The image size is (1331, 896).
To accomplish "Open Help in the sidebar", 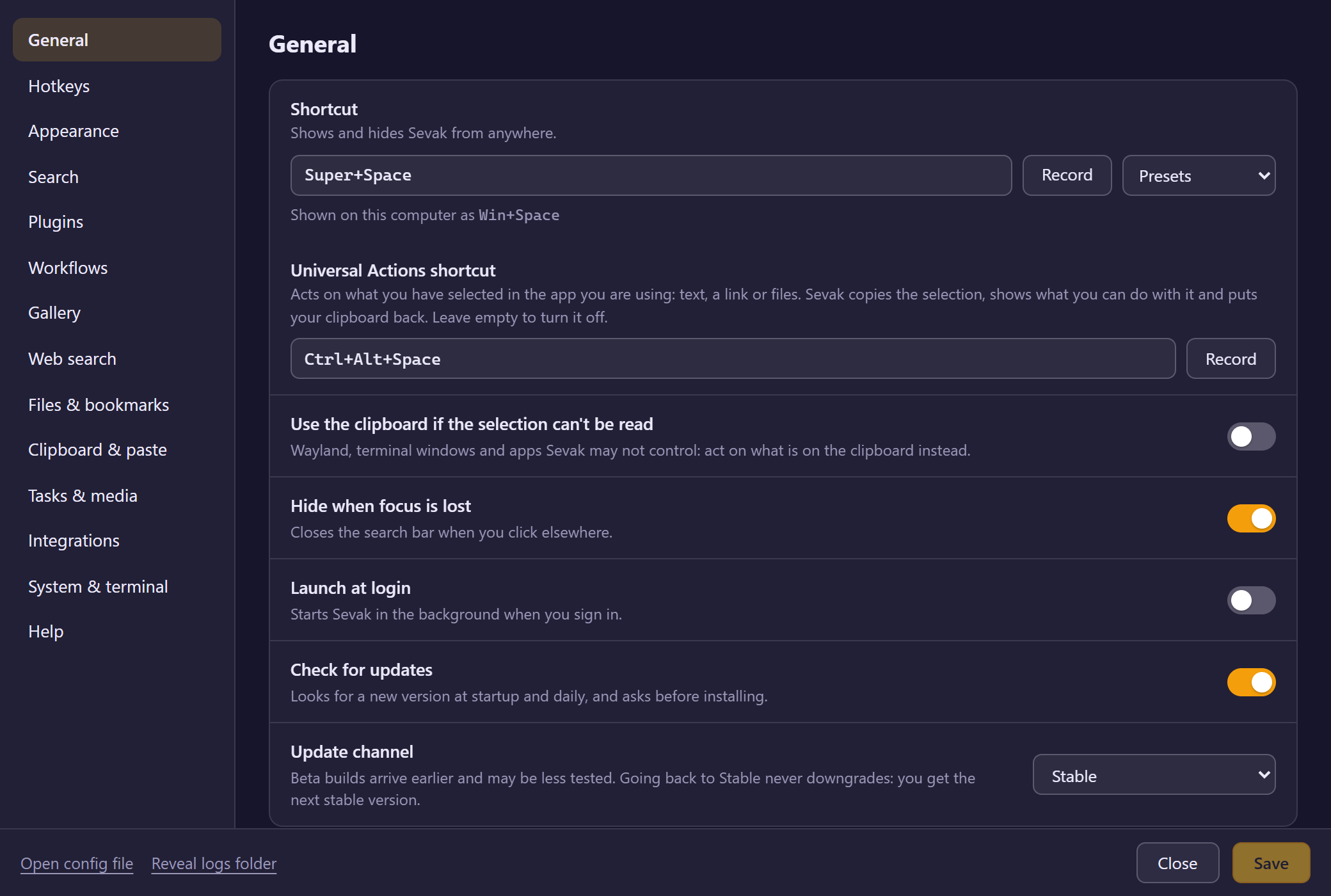I will 117,631.
